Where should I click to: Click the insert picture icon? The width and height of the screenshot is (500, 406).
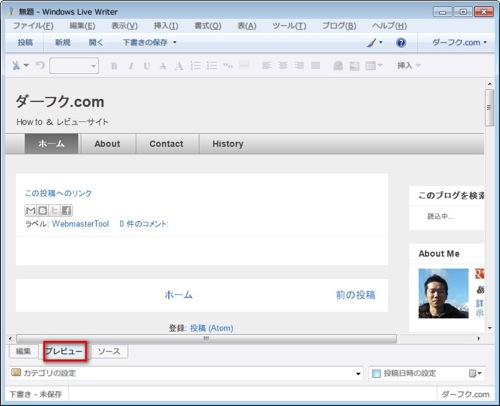(x=354, y=66)
